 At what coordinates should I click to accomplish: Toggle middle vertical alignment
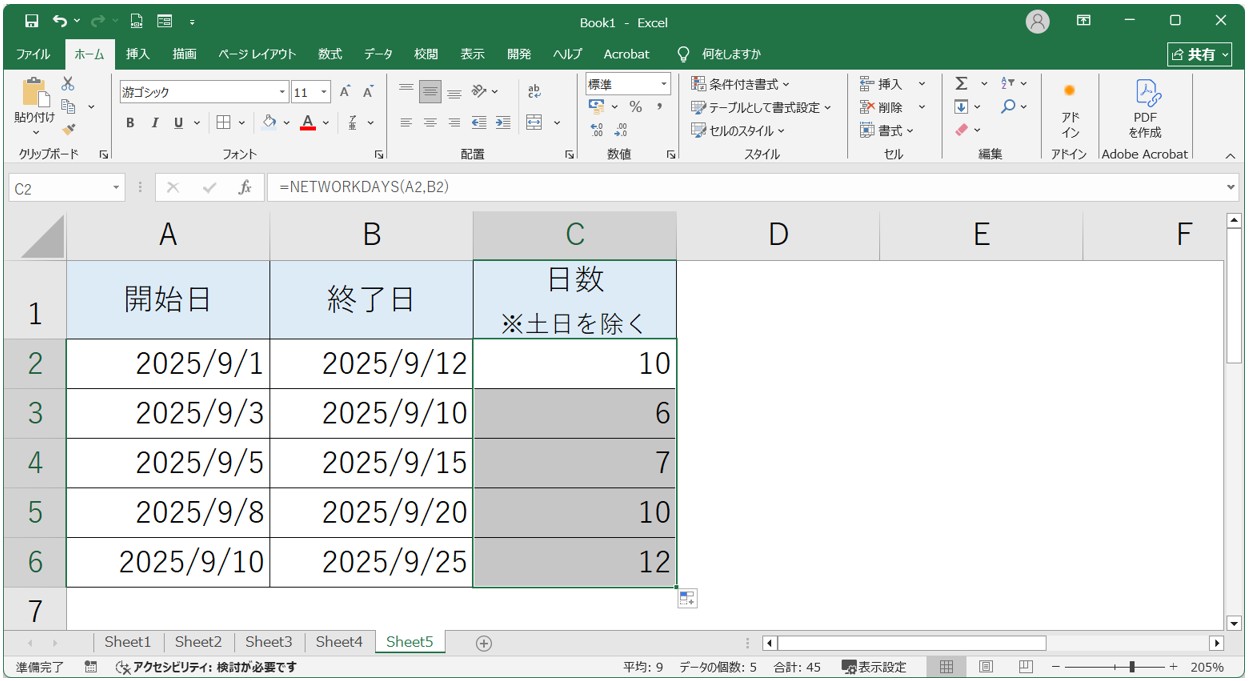430,92
